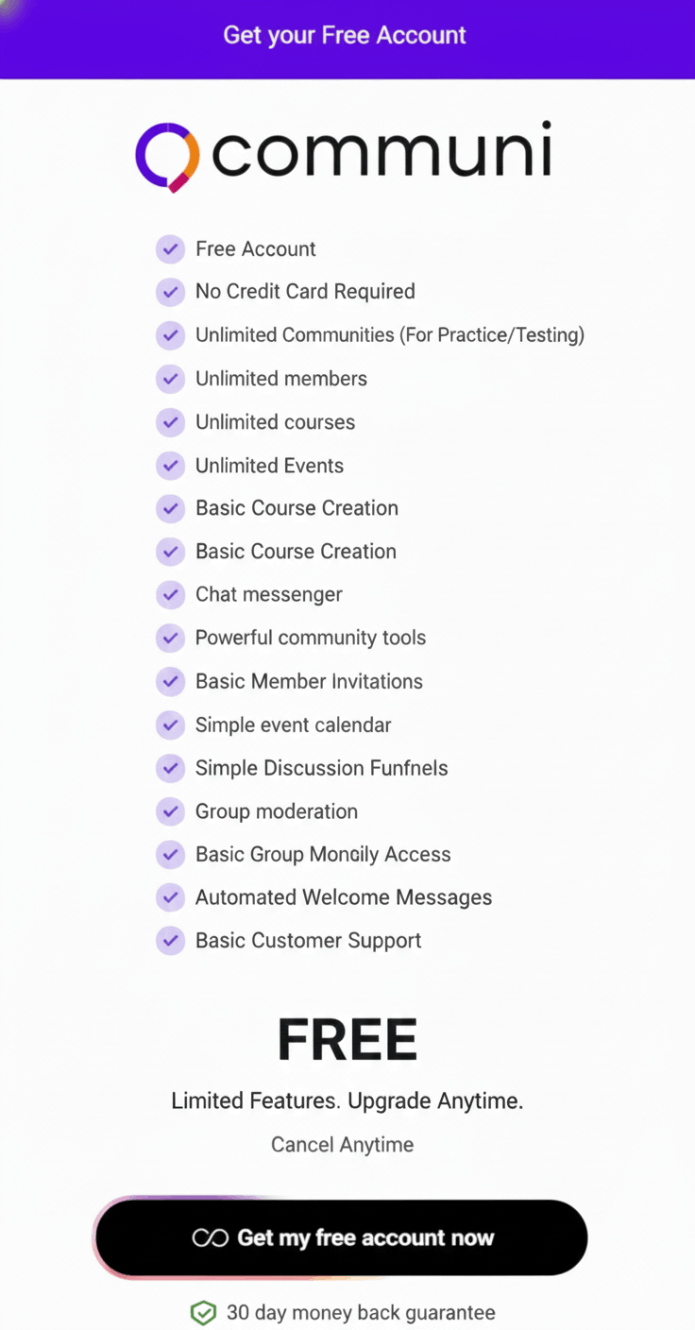Click the checkmark beside Unlimited members
Screen dimensions: 695x1330
170,379
